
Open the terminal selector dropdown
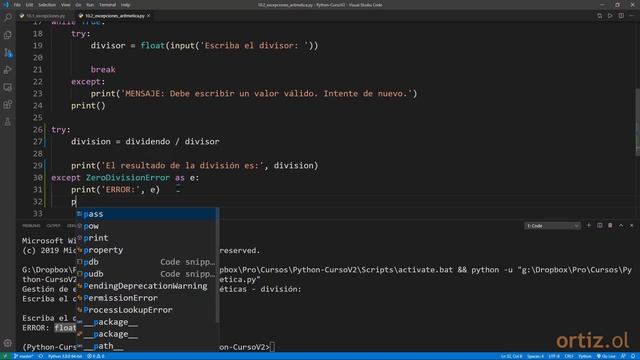pos(552,226)
